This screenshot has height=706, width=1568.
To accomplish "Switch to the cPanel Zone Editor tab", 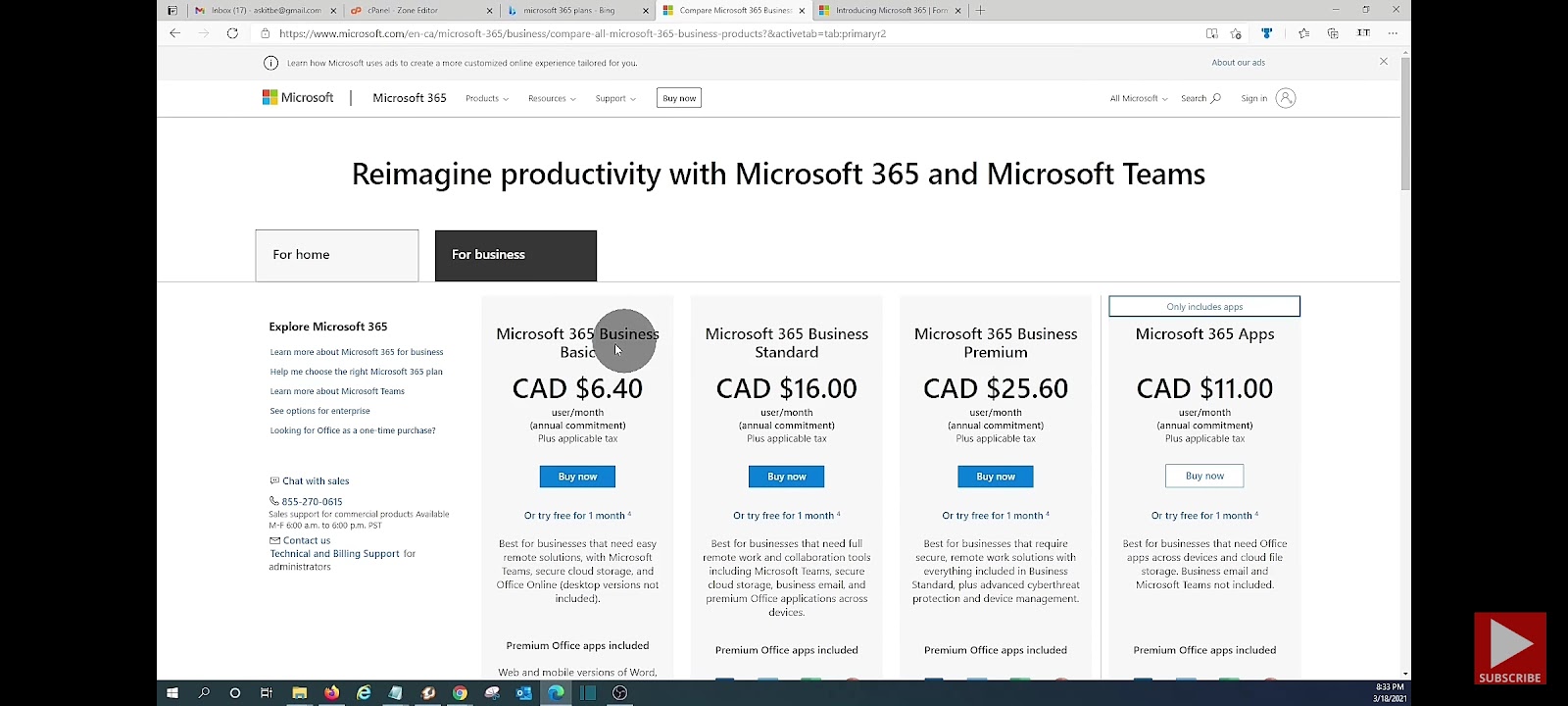I will pyautogui.click(x=421, y=11).
